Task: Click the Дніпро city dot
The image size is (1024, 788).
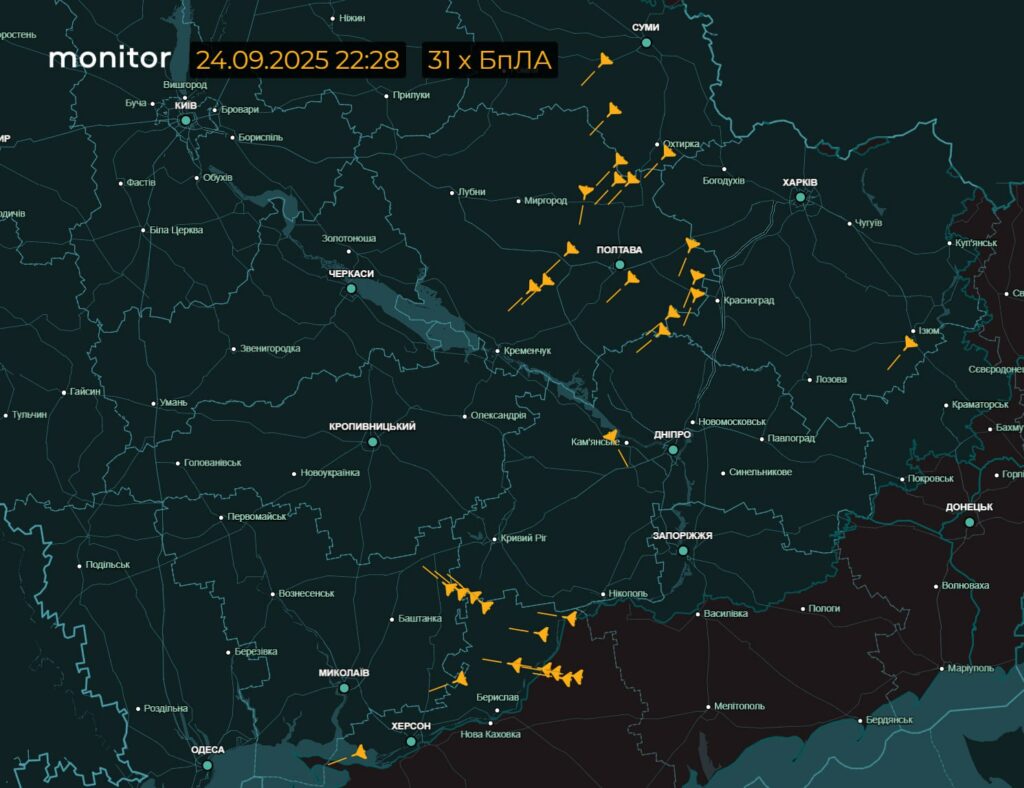Action: pyautogui.click(x=673, y=450)
